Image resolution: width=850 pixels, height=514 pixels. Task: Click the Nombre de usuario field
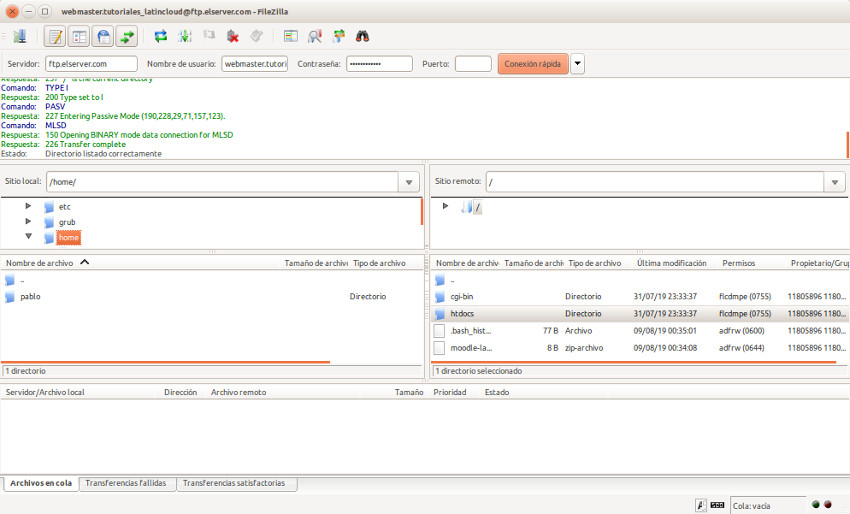pyautogui.click(x=255, y=64)
